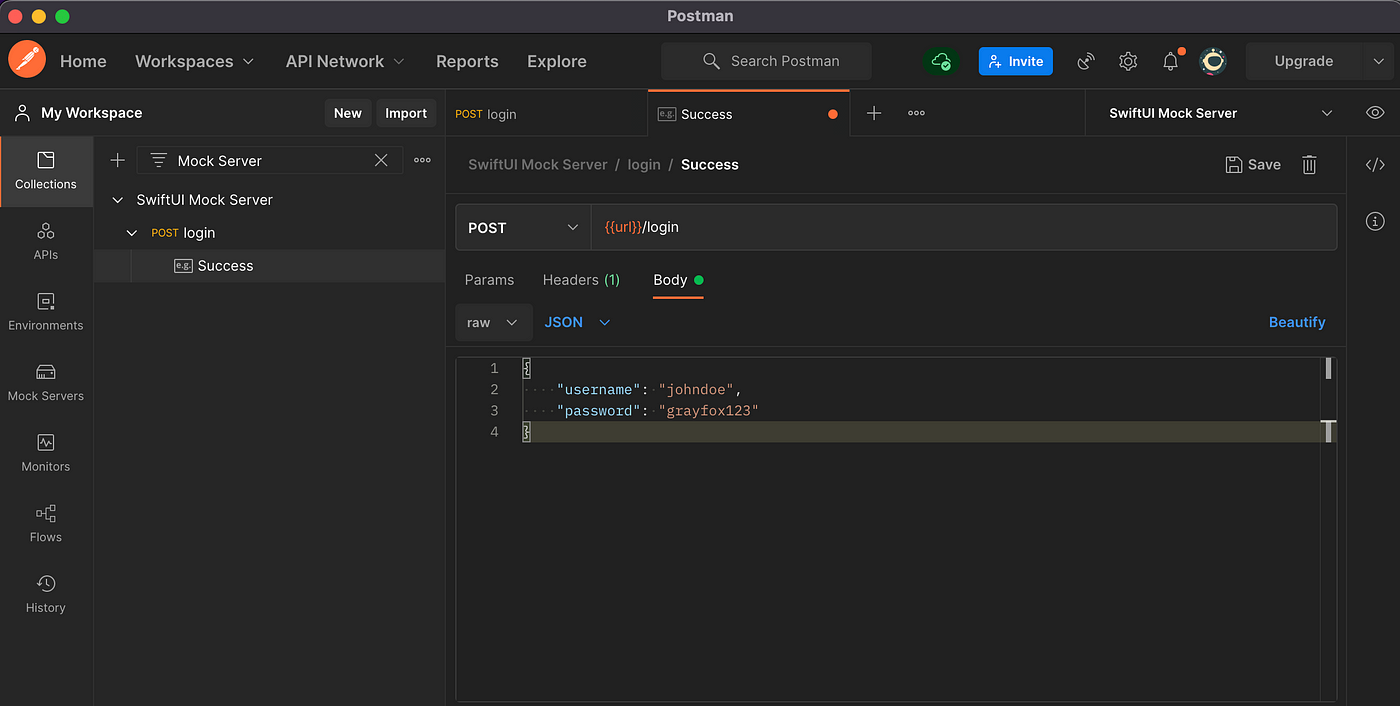Screen dimensions: 1400x706
Task: Clear the Mock Server search filter
Action: [381, 160]
